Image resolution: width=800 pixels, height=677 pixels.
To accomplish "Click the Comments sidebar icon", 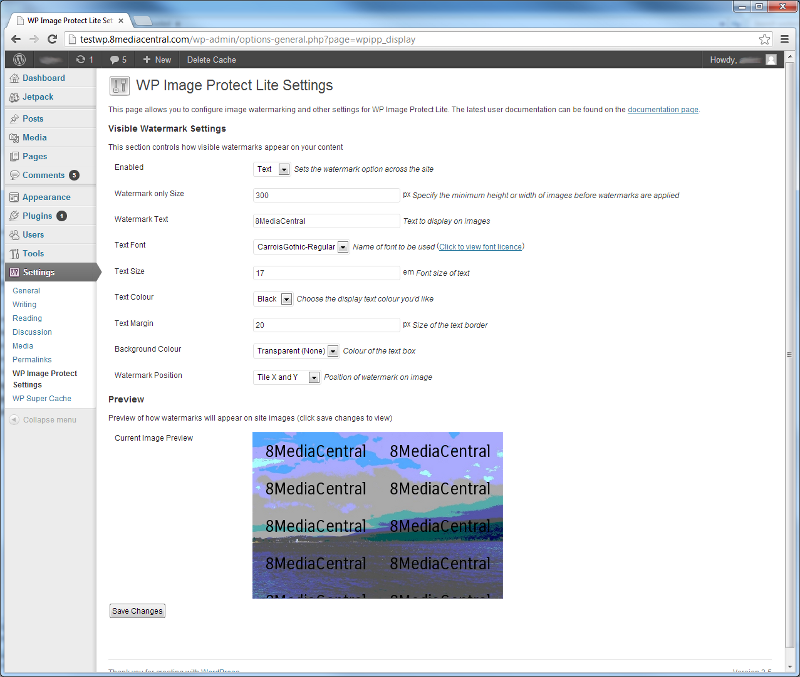I will [14, 175].
